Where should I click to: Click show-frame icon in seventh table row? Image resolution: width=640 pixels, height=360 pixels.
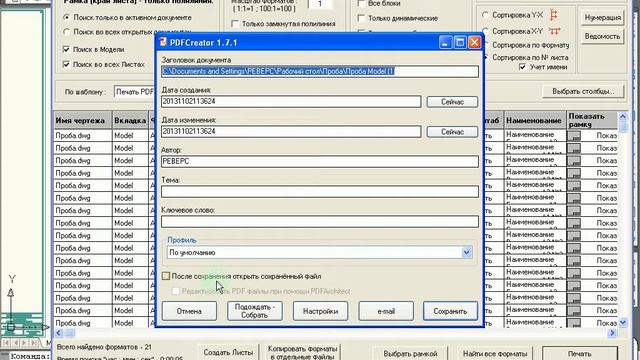574,211
